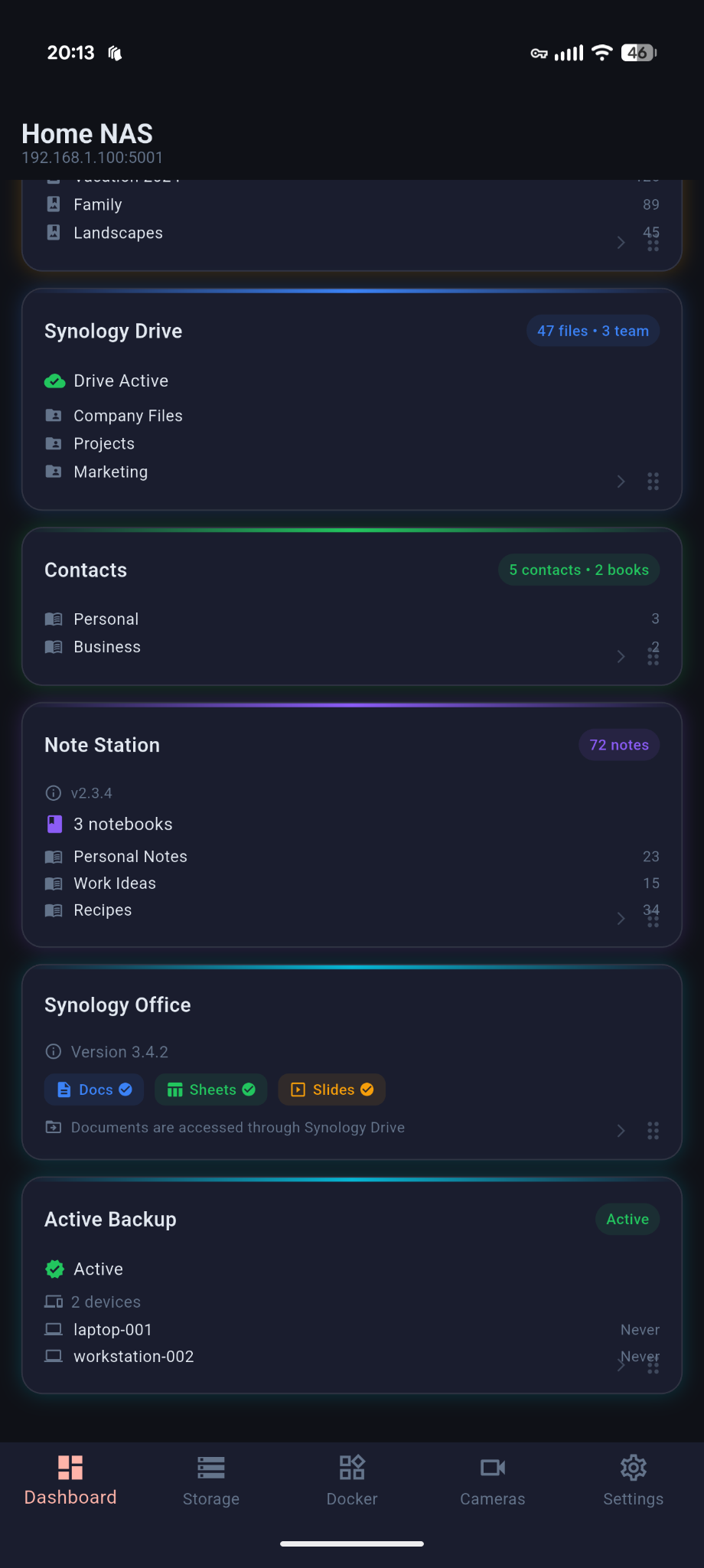The height and width of the screenshot is (1568, 704).
Task: Tap the 46 percent battery indicator
Action: tap(639, 52)
